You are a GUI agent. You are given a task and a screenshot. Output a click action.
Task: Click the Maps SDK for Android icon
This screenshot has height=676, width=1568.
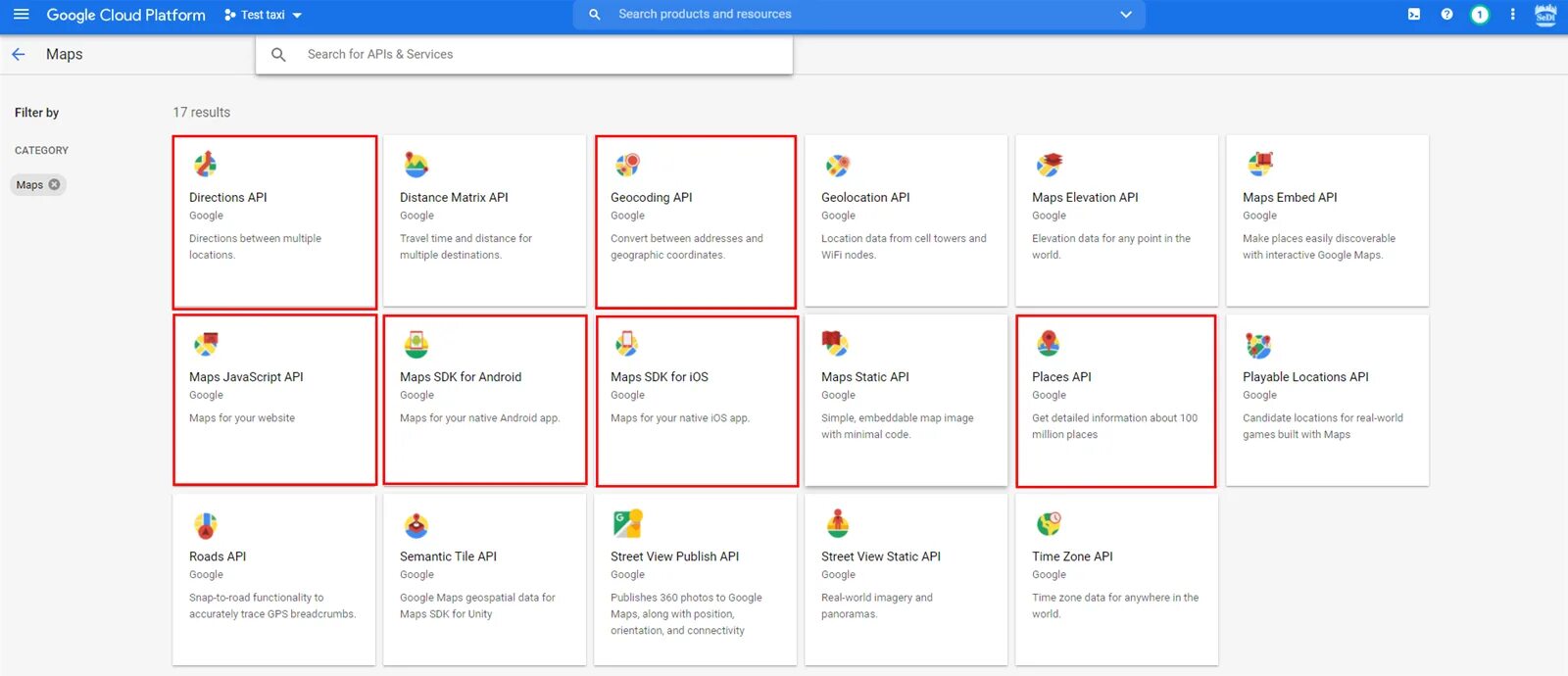tap(416, 344)
